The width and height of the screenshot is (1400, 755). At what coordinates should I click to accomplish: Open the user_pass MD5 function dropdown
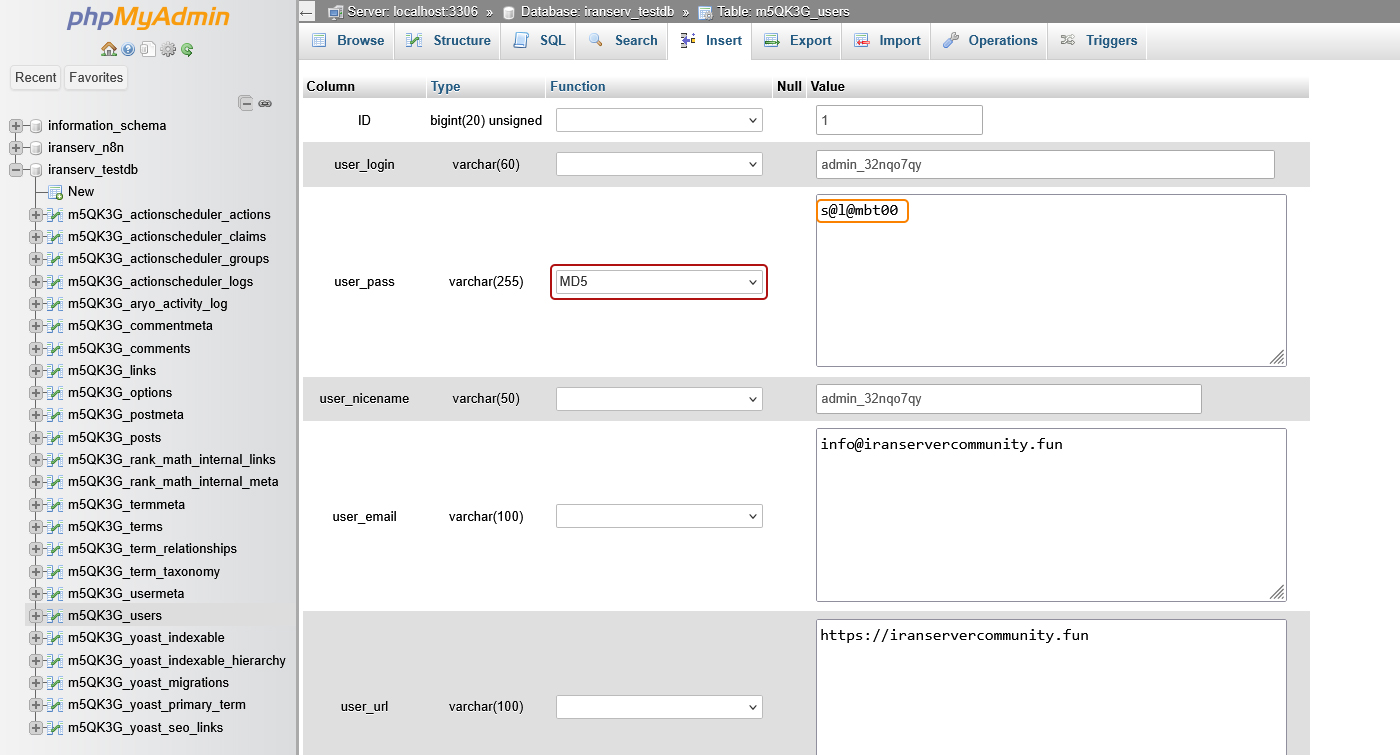tap(659, 282)
